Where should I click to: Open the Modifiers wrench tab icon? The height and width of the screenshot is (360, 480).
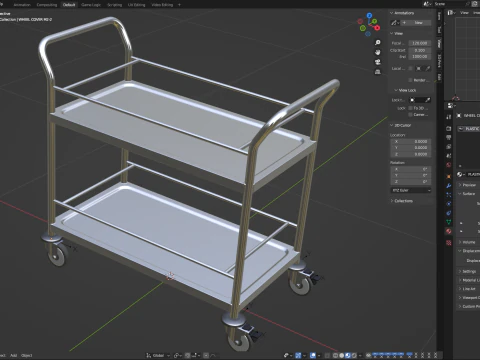(449, 186)
